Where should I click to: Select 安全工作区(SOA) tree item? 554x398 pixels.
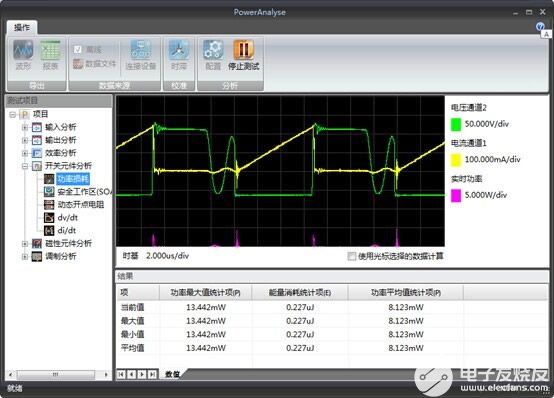coord(84,192)
